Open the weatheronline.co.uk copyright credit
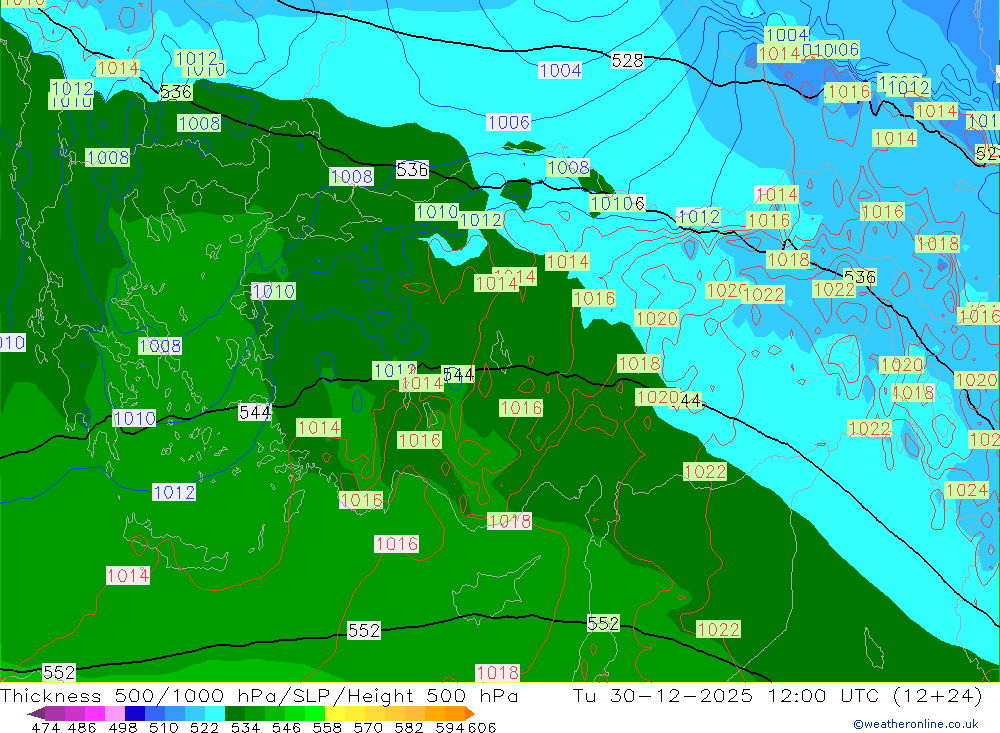Viewport: 1000px width, 733px height. 916,724
